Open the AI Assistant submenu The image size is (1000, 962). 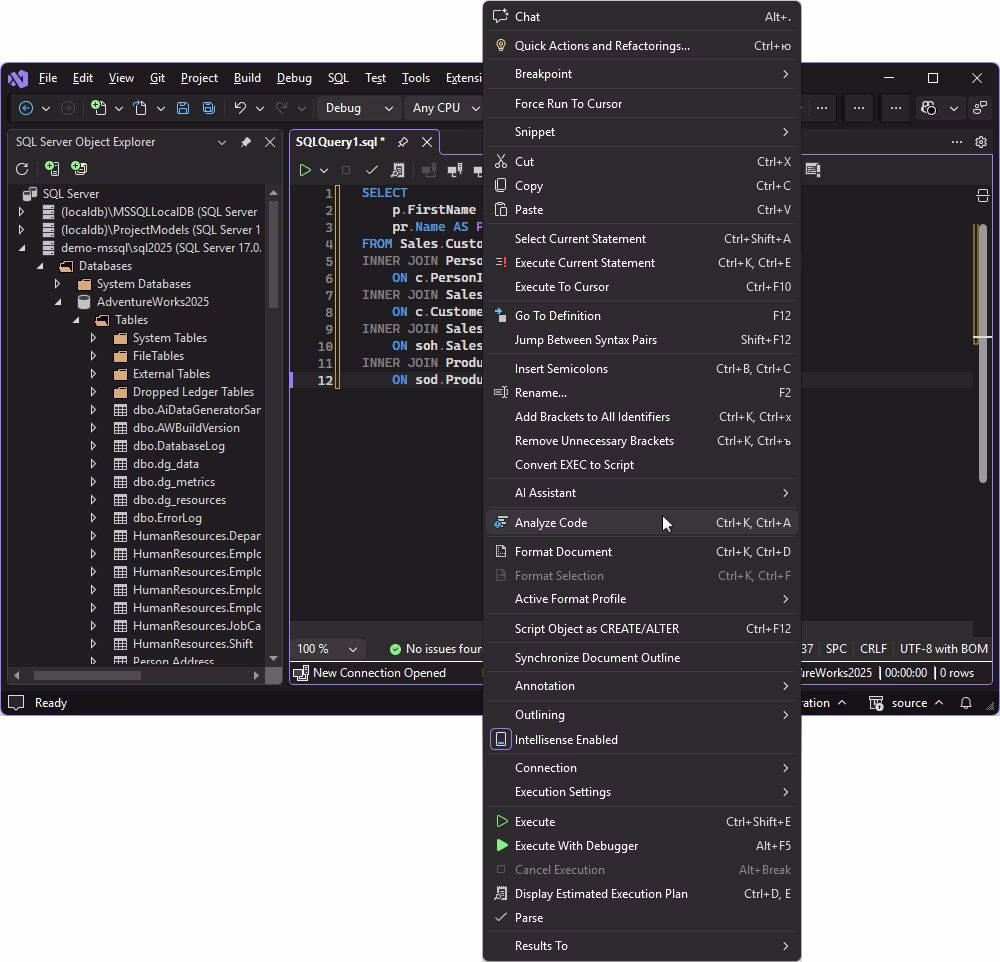(x=642, y=492)
